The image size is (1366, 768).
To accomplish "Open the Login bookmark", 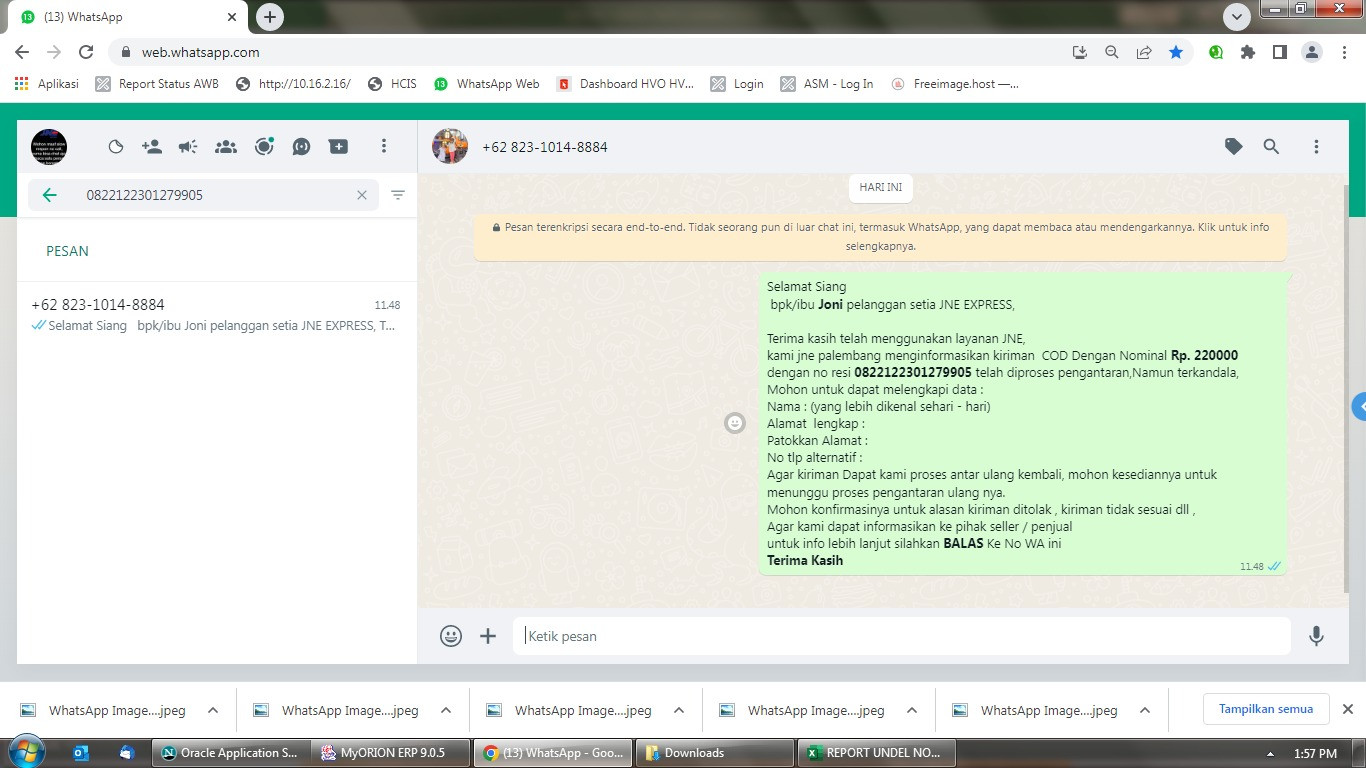I will pos(737,84).
